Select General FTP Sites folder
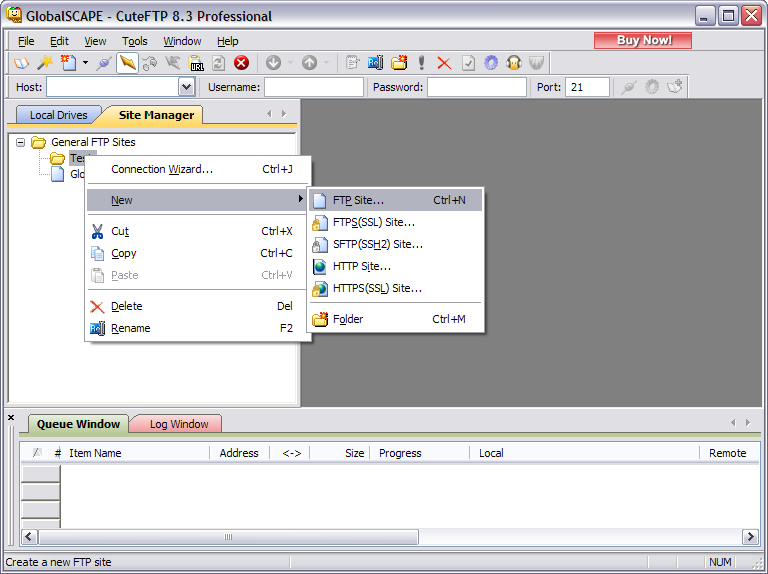Image resolution: width=768 pixels, height=574 pixels. [93, 142]
